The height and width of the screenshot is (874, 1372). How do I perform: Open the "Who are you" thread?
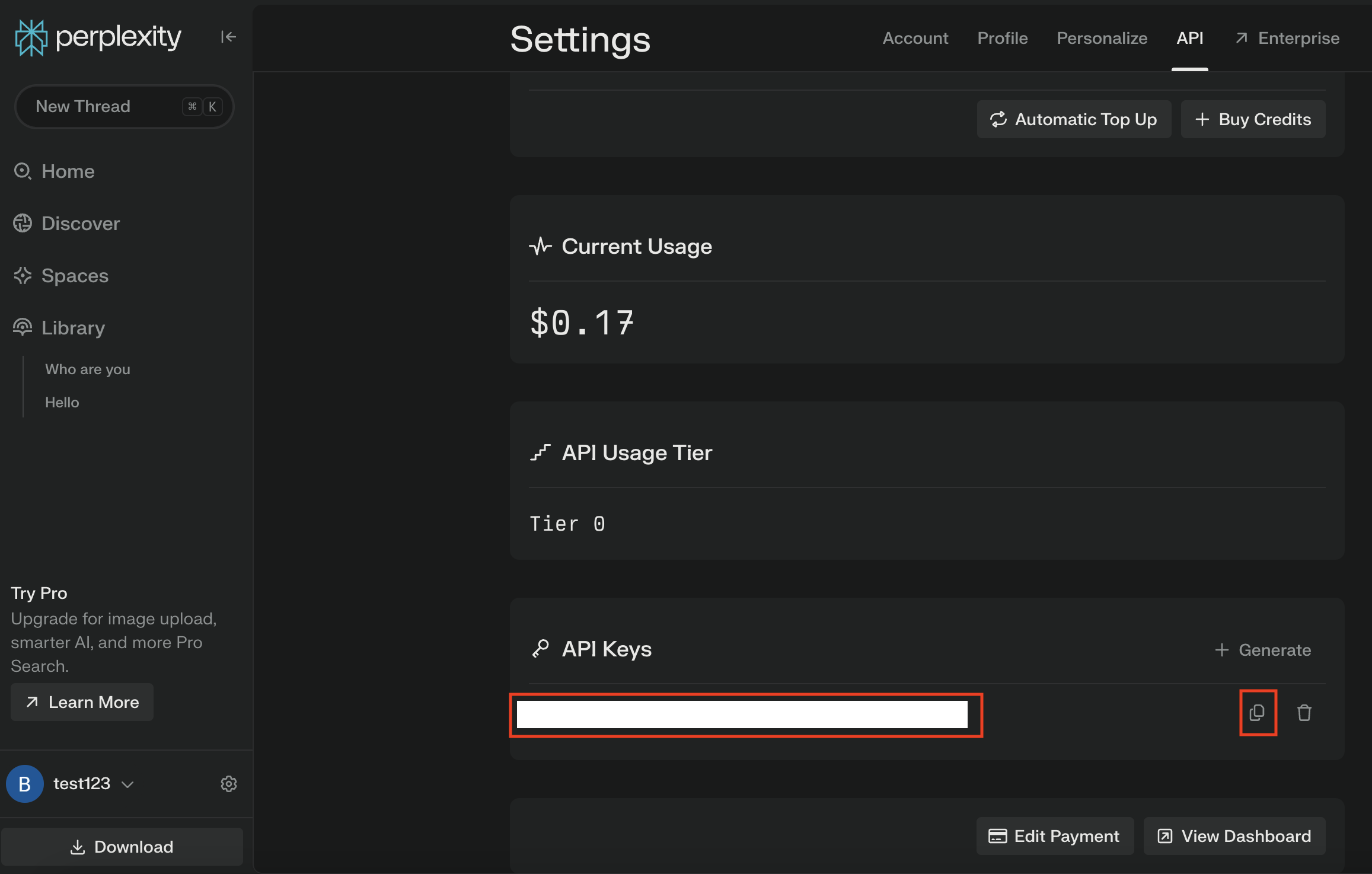tap(88, 369)
